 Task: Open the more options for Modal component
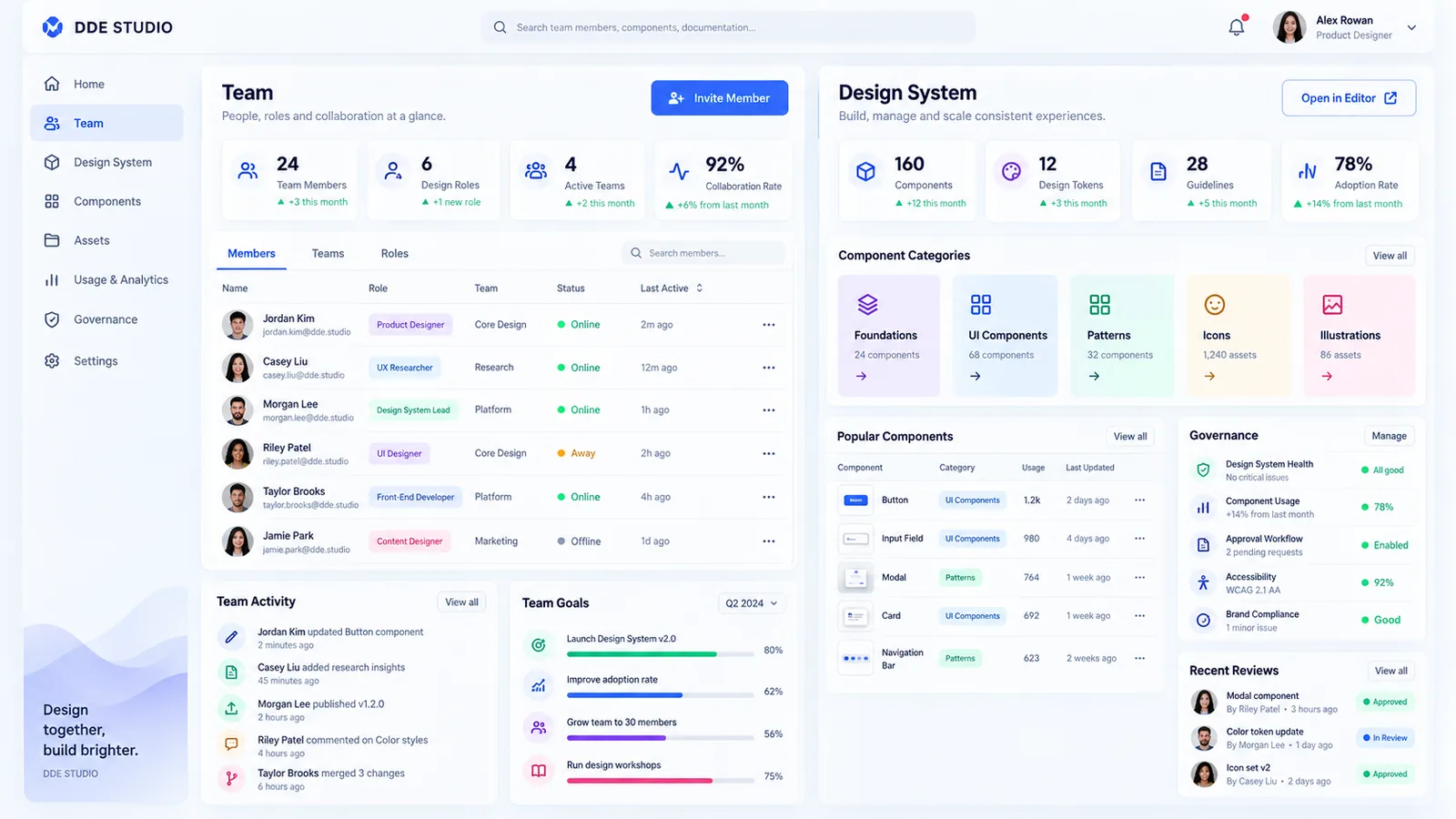pos(1140,577)
